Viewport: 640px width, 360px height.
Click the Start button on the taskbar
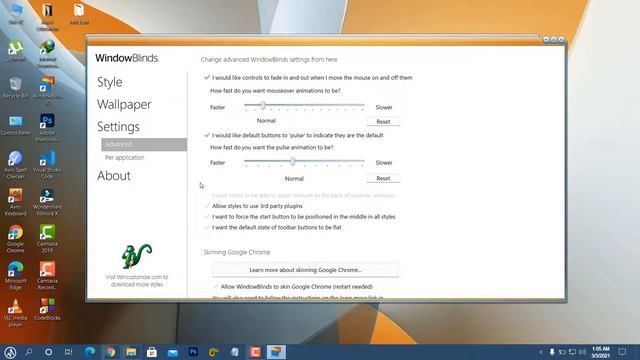(x=10, y=352)
